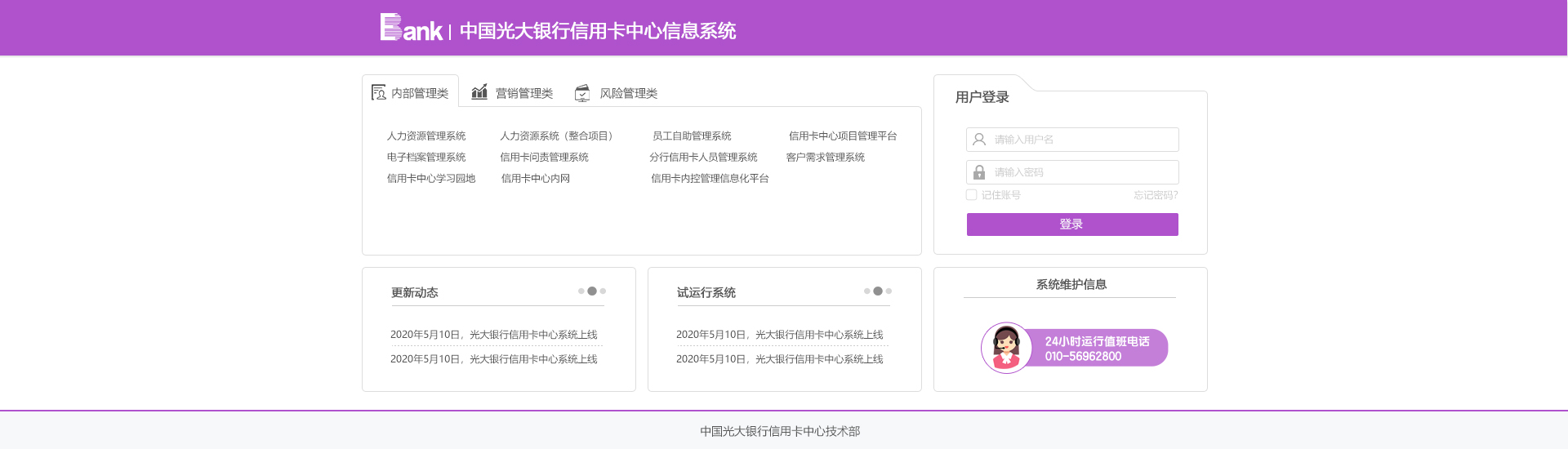Viewport: 1568px width, 449px height.
Task: Open 分行信用卡人员管理系统 link
Action: coord(703,158)
